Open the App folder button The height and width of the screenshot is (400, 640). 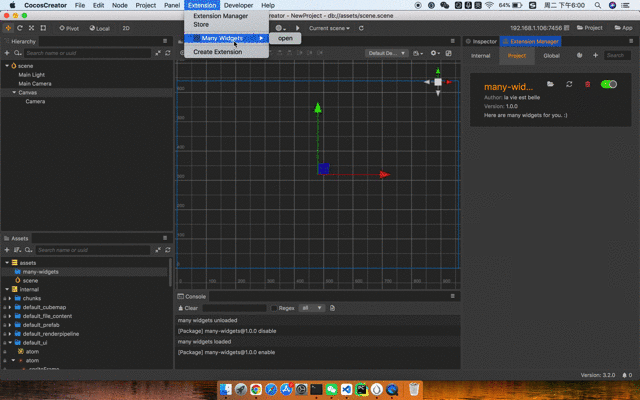tap(623, 28)
